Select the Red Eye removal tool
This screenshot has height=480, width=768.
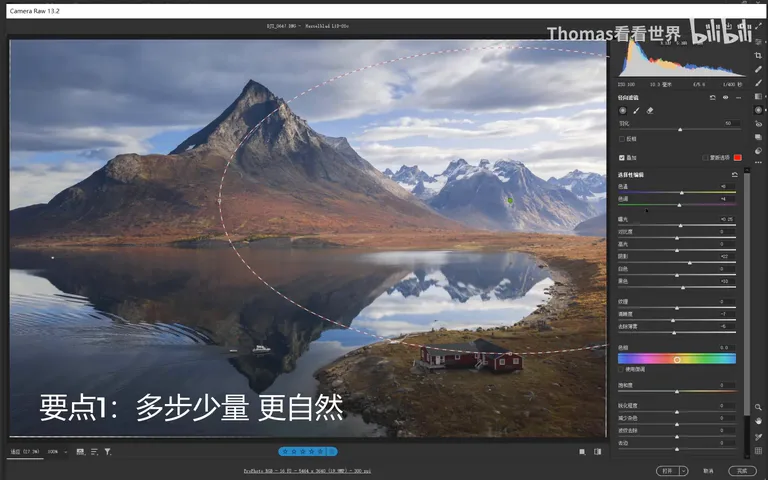point(758,124)
